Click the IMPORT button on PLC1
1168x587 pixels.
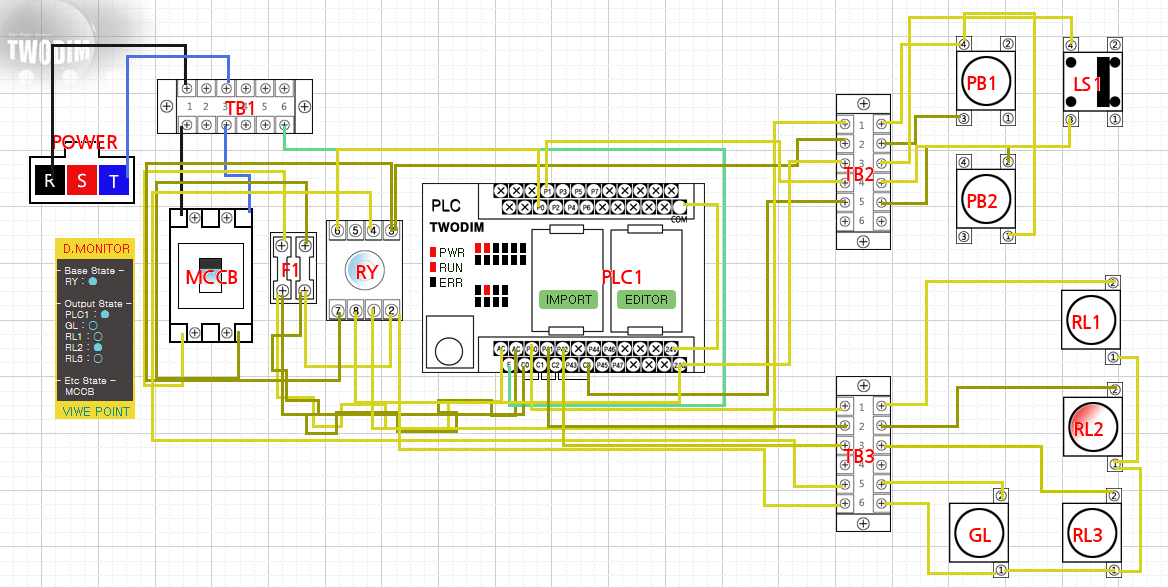tap(567, 299)
